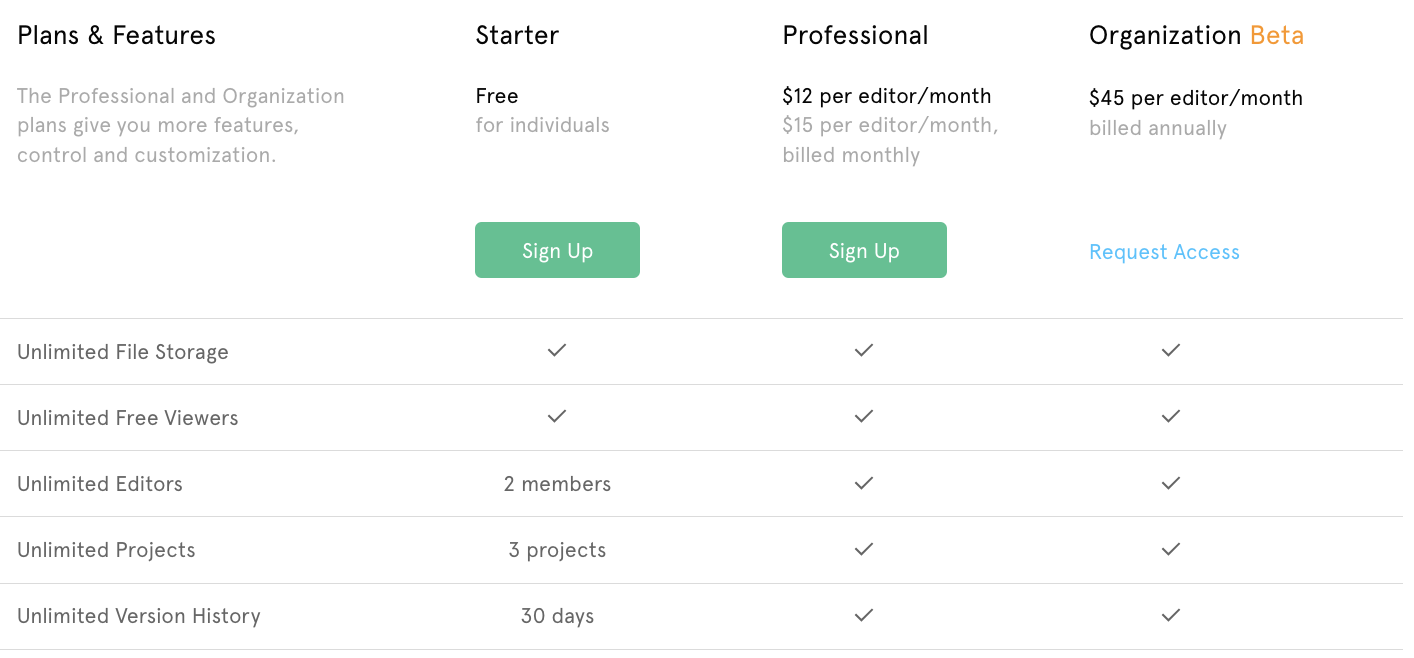Viewport: 1414px width, 658px height.
Task: Select the Professional column header
Action: pos(855,35)
